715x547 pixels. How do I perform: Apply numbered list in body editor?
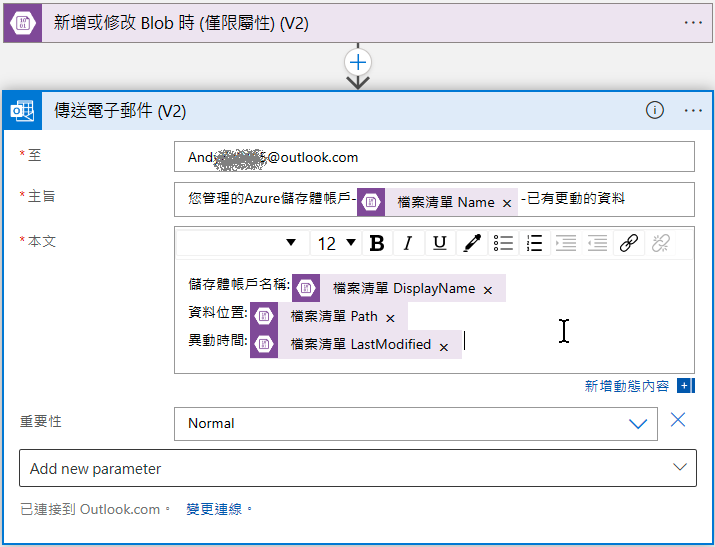(534, 243)
